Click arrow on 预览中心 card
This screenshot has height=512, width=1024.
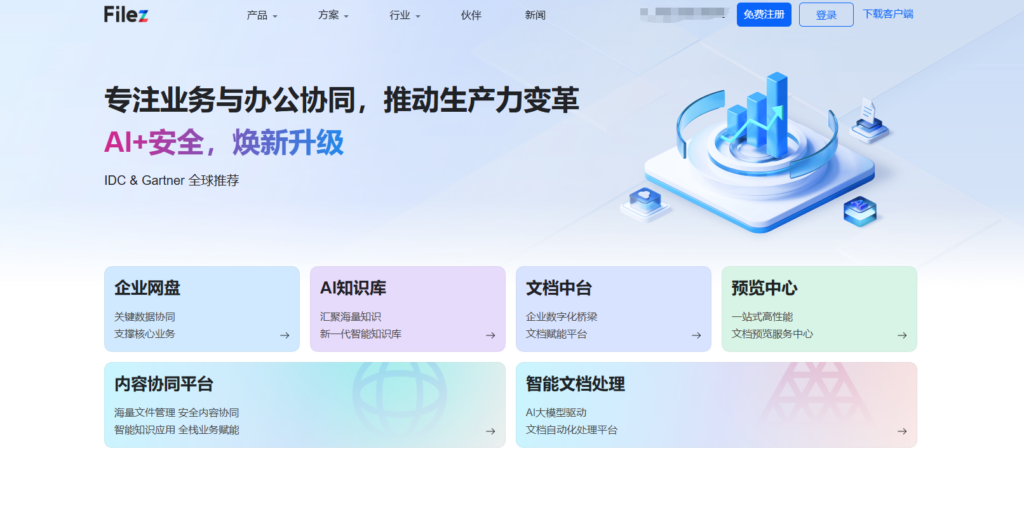(x=902, y=335)
